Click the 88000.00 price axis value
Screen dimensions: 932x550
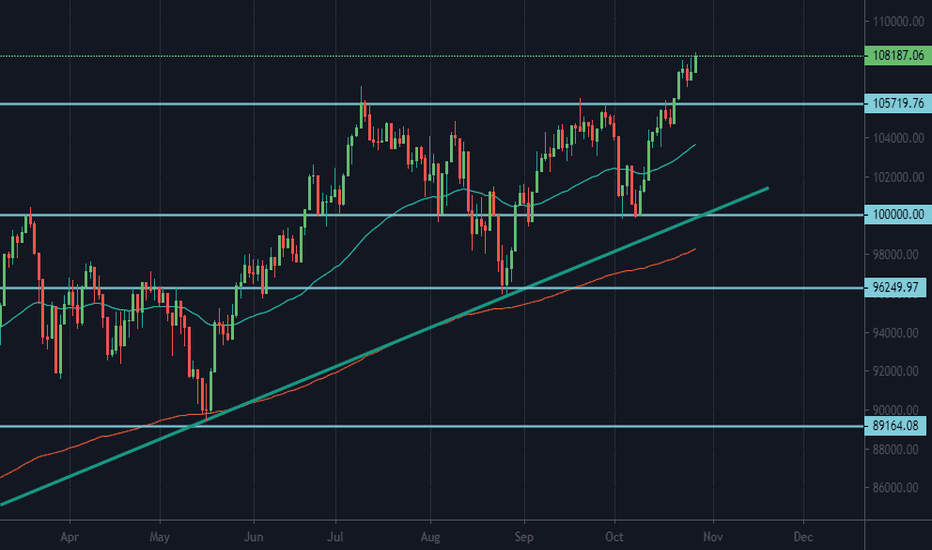[x=895, y=450]
